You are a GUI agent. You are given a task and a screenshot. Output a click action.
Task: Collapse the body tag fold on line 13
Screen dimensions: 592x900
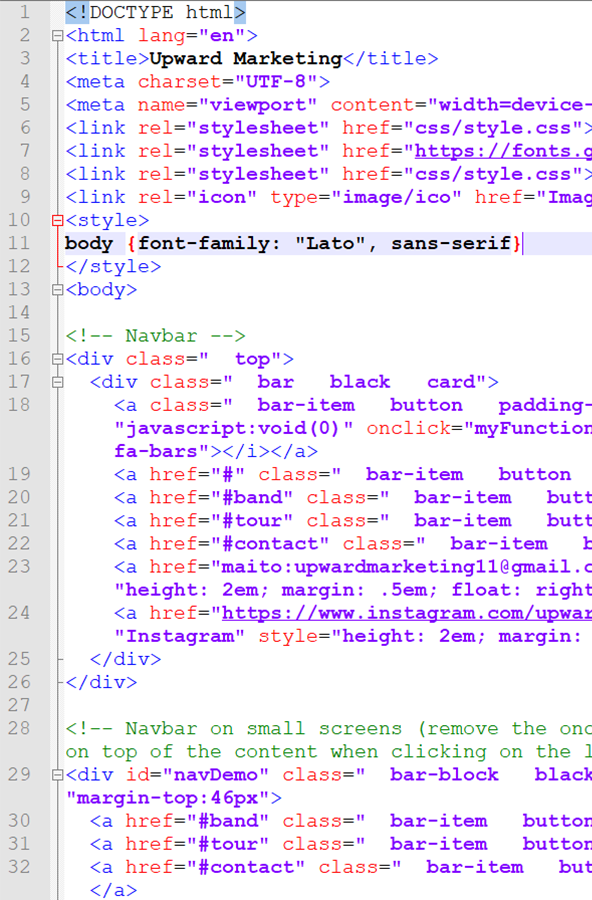coord(57,290)
